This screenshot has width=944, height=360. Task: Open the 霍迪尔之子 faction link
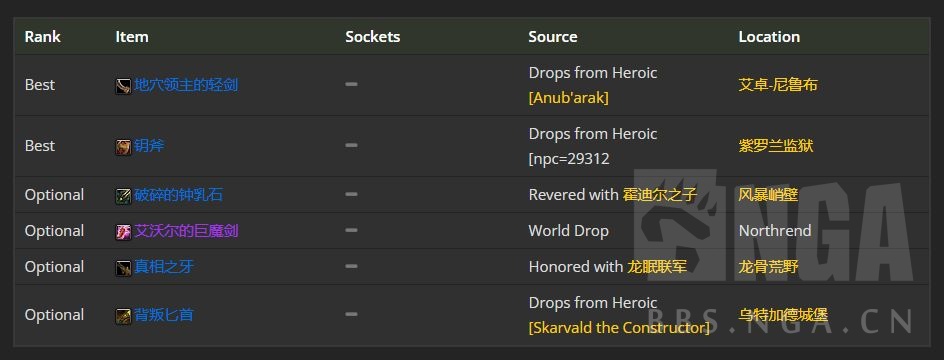[x=660, y=194]
